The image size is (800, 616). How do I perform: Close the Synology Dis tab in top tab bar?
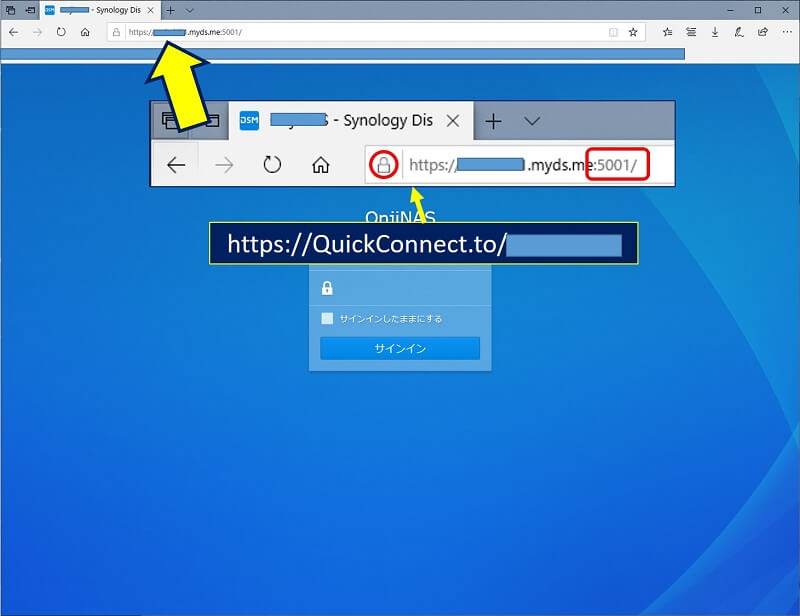(153, 9)
